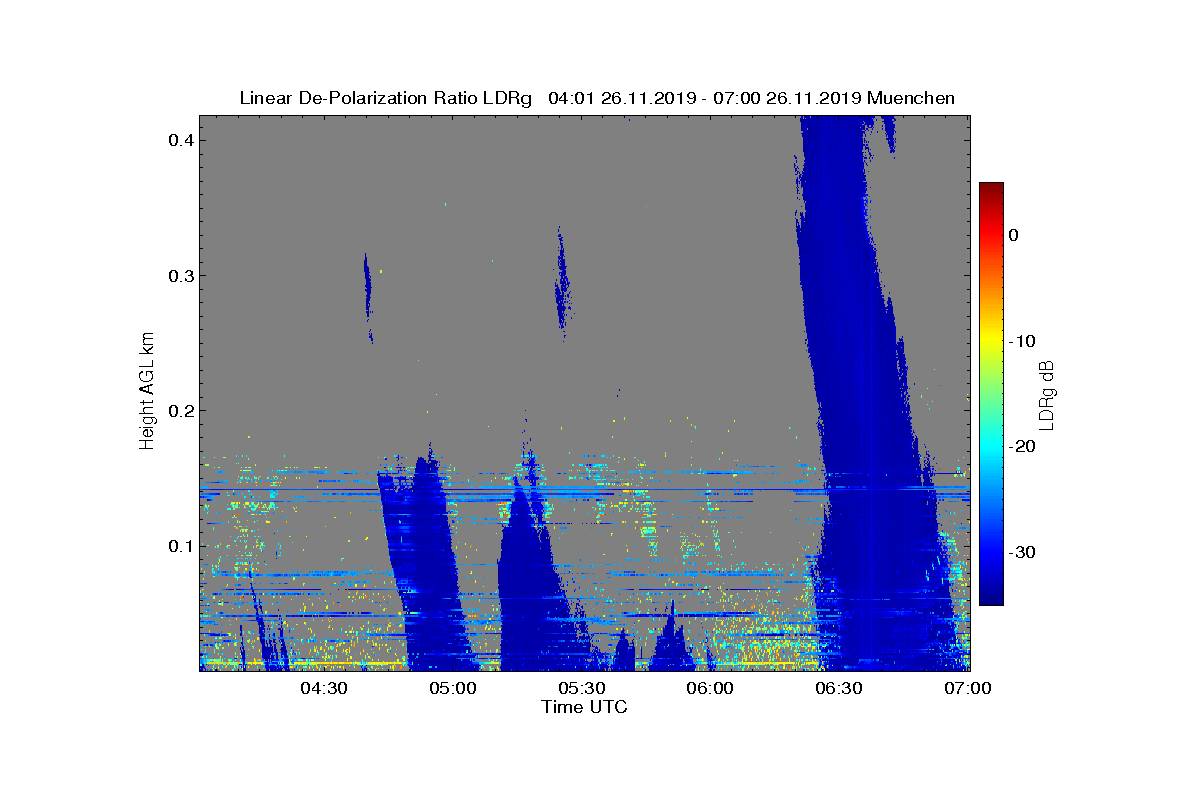The width and height of the screenshot is (1200, 800).
Task: Click the 07:00 time tick label
Action: tap(969, 688)
